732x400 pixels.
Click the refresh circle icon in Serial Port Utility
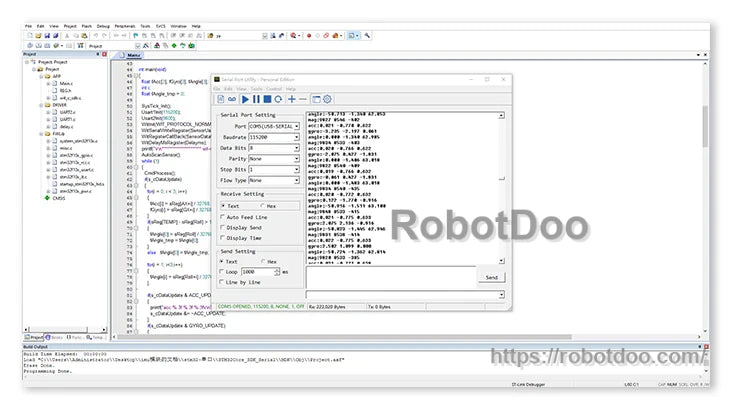pos(278,99)
